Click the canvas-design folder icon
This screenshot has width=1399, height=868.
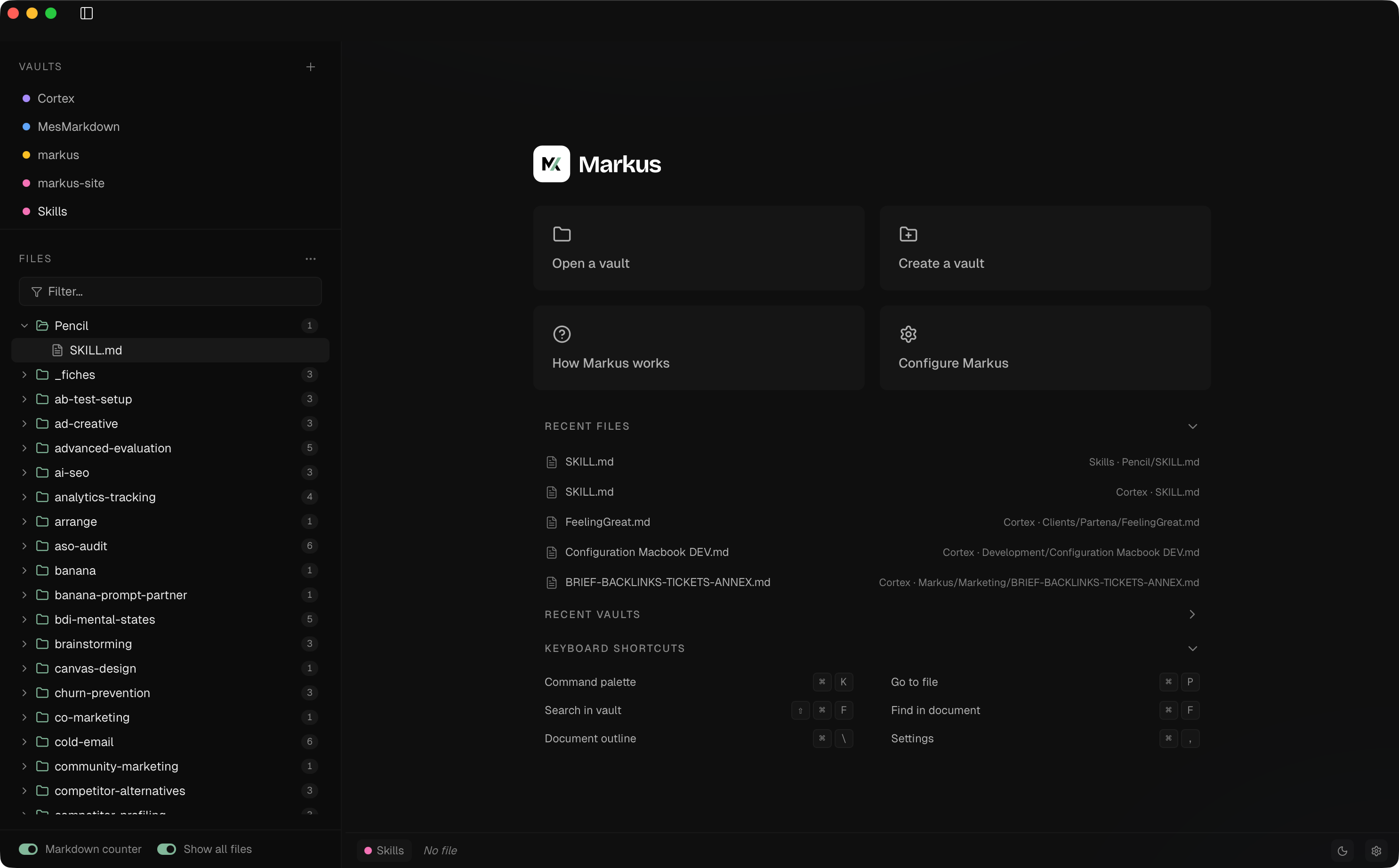[x=42, y=668]
